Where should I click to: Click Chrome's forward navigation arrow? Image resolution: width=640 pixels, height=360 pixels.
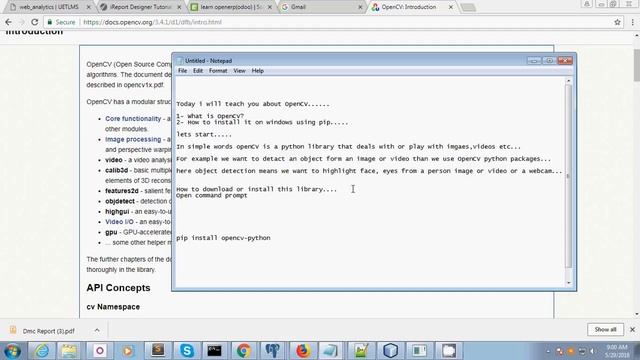[22, 22]
